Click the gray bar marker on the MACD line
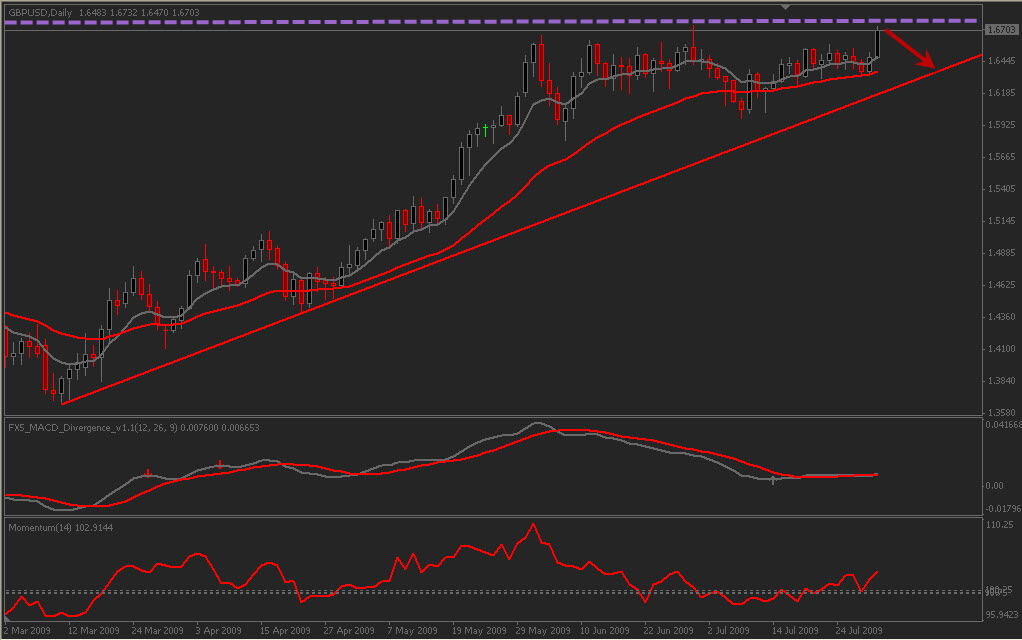The image size is (1022, 640). [x=773, y=481]
